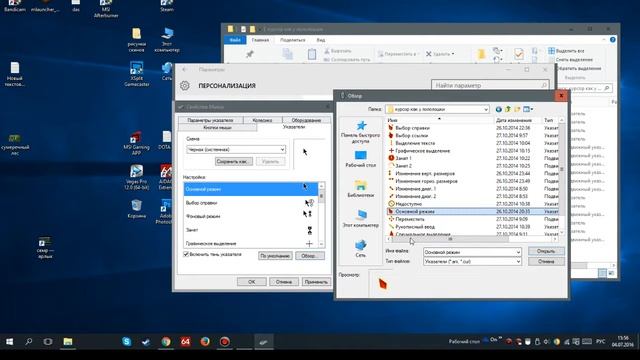The width and height of the screenshot is (640, 360).
Task: Open Файл tab in Explorer window
Action: (x=235, y=40)
